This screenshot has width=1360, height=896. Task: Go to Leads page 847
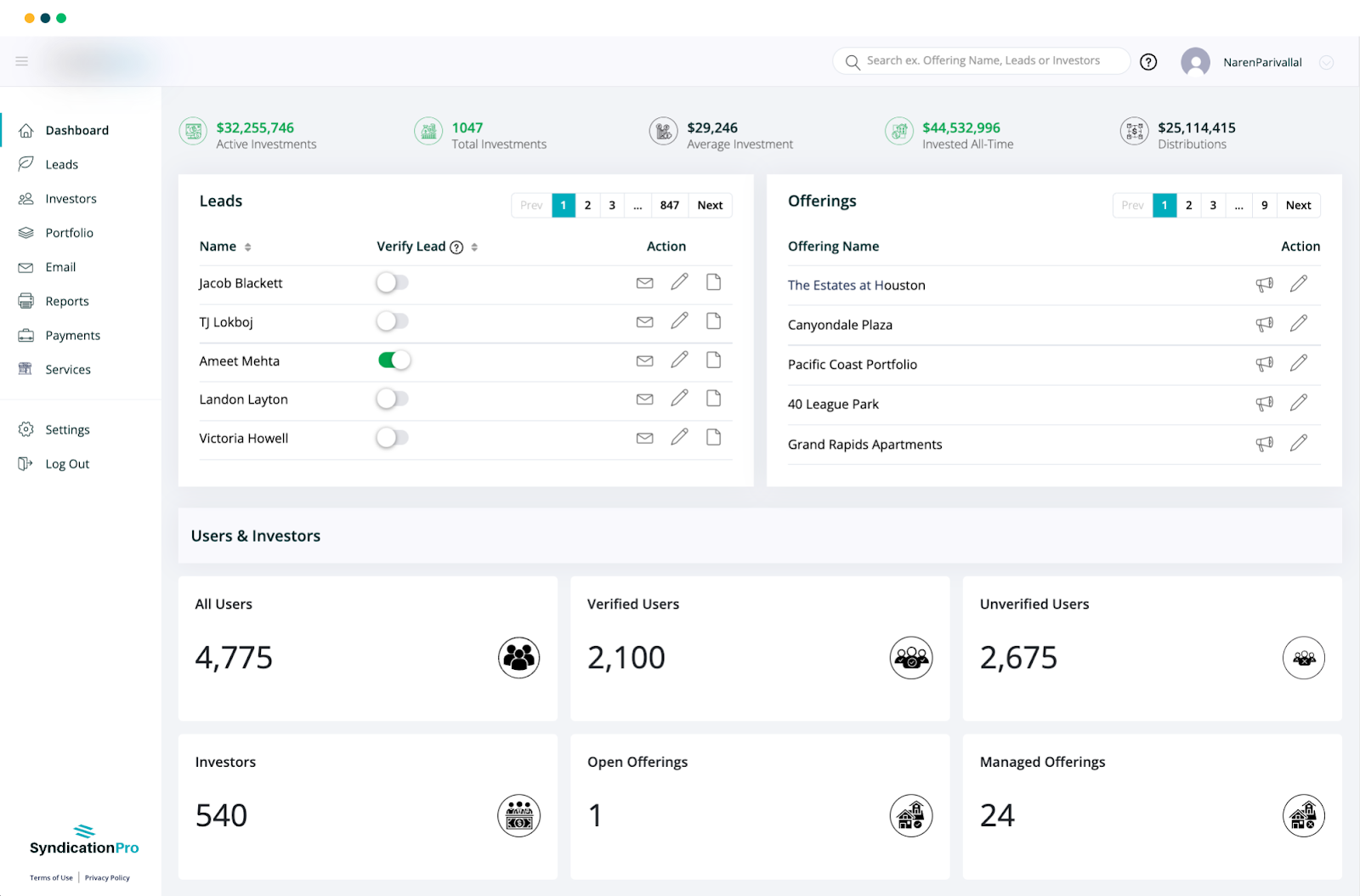[670, 206]
